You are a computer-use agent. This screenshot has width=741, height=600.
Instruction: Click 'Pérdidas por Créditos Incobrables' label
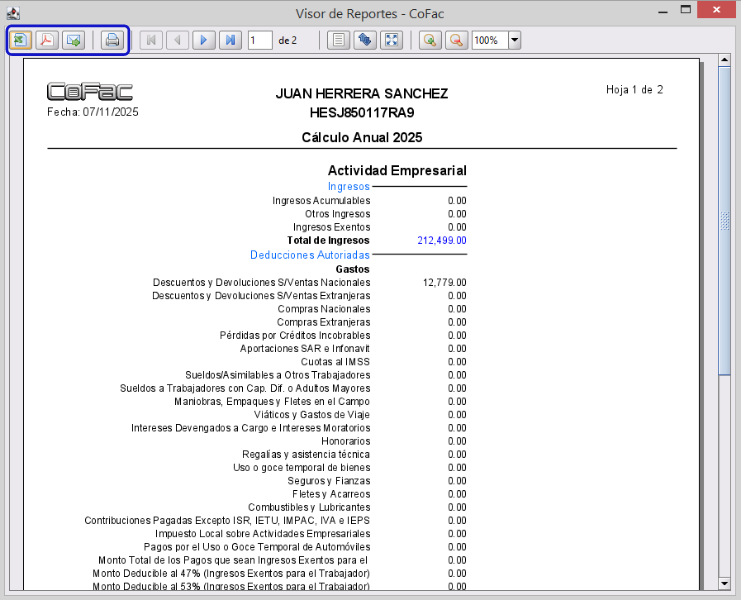pos(295,335)
